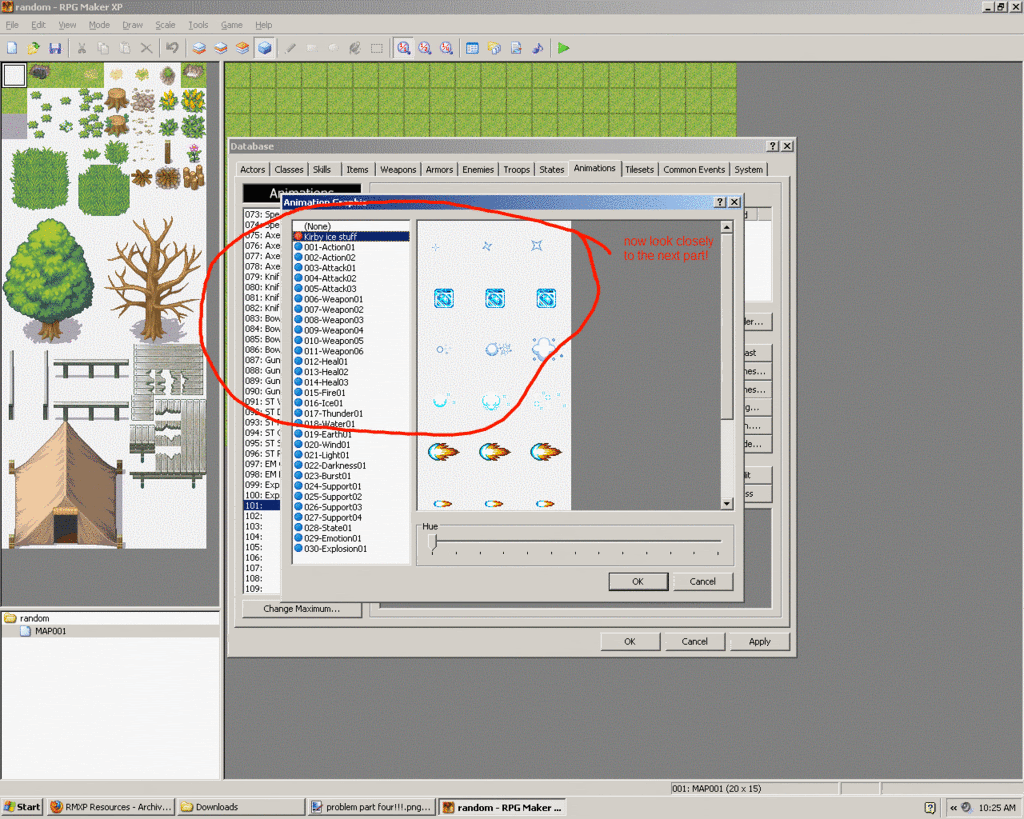The image size is (1024, 819).
Task: Select the Flood Fill tool
Action: pos(355,48)
